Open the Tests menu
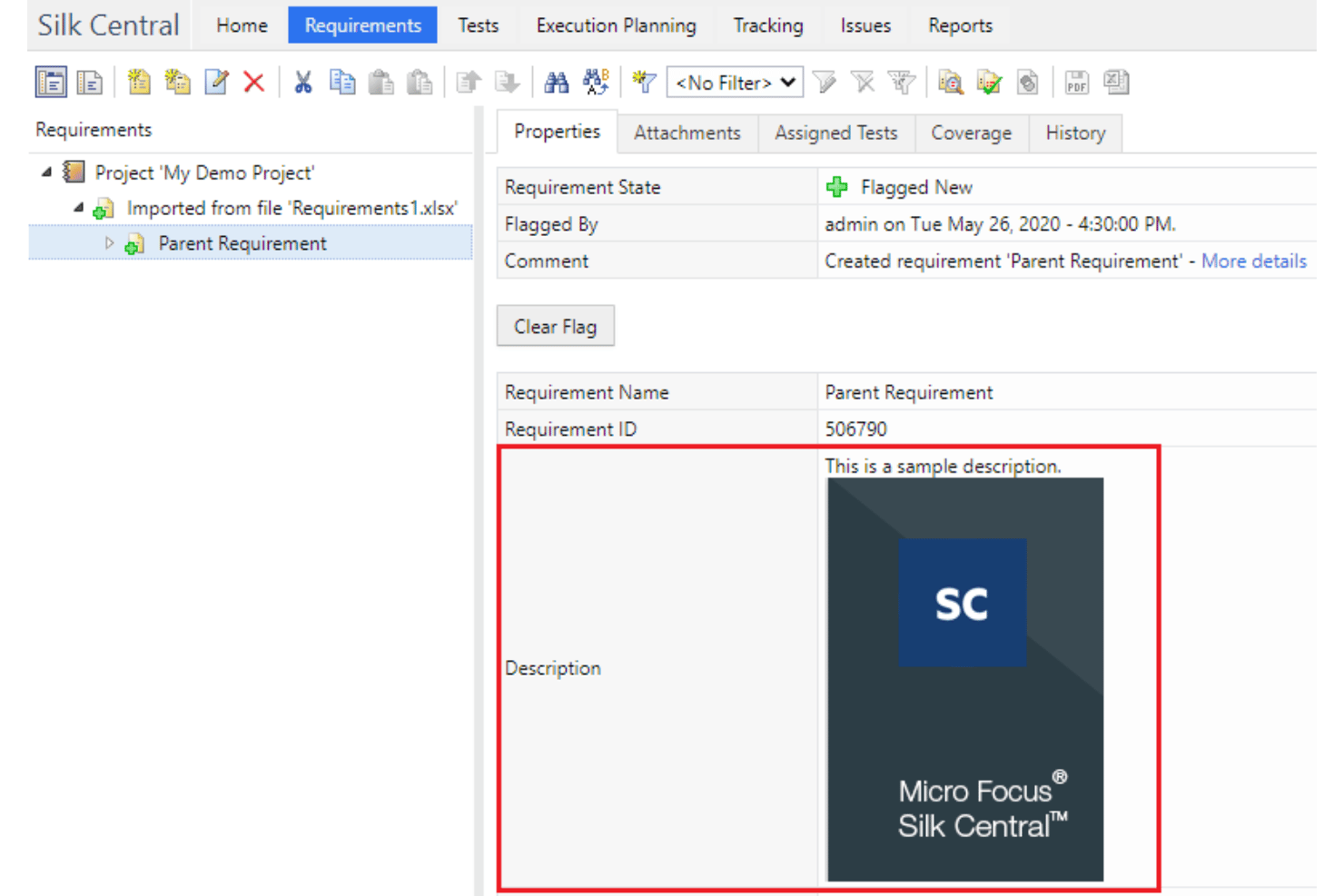The height and width of the screenshot is (896, 1344). [x=478, y=25]
